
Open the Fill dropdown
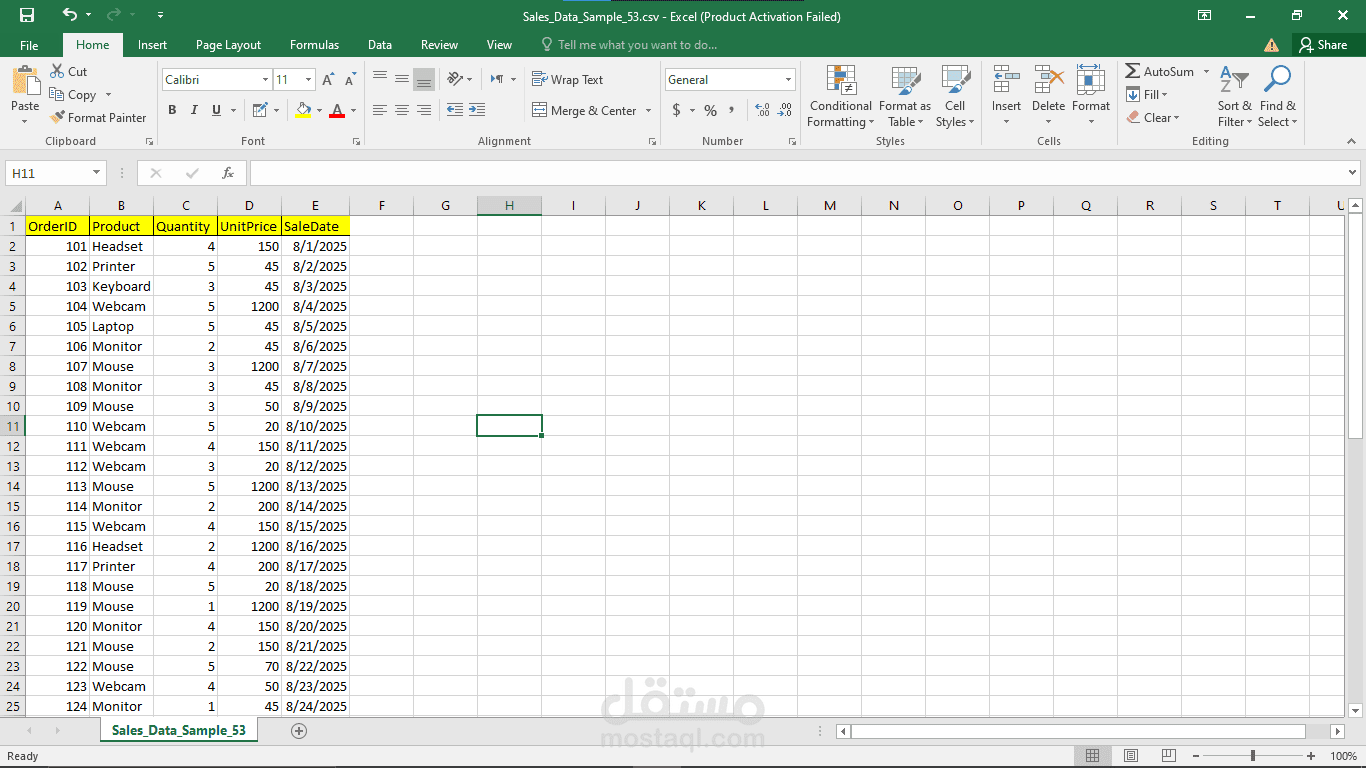pos(1148,94)
